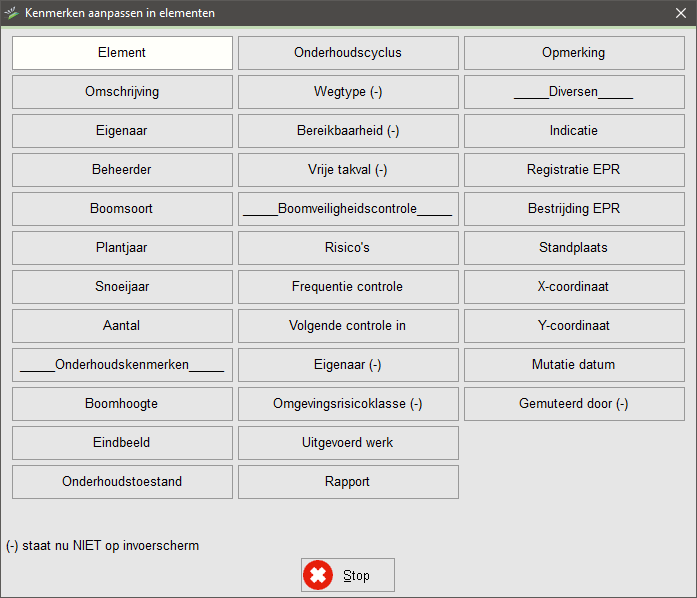This screenshot has width=697, height=598.
Task: Click the Onderhoudscyclus button
Action: coord(348,53)
